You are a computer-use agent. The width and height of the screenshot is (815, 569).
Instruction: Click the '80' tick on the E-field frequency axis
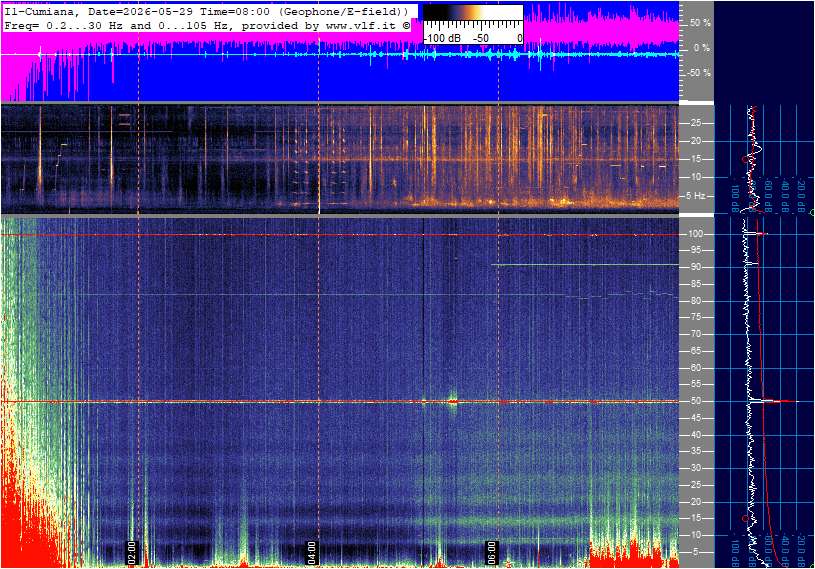click(x=695, y=301)
